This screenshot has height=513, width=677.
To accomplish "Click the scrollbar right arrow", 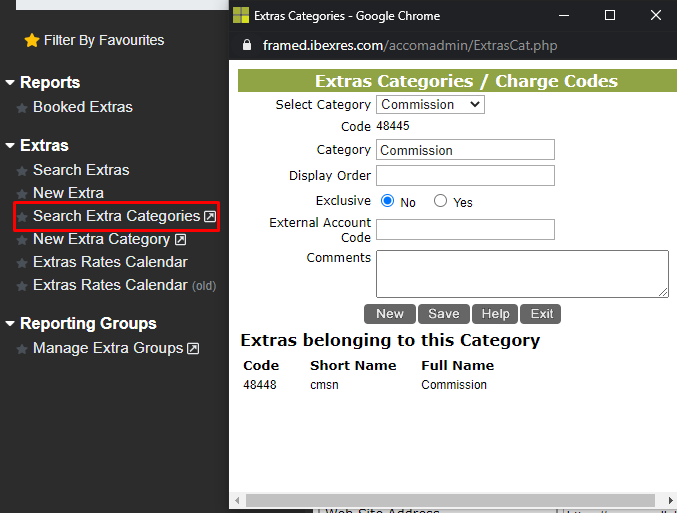I will pyautogui.click(x=671, y=500).
